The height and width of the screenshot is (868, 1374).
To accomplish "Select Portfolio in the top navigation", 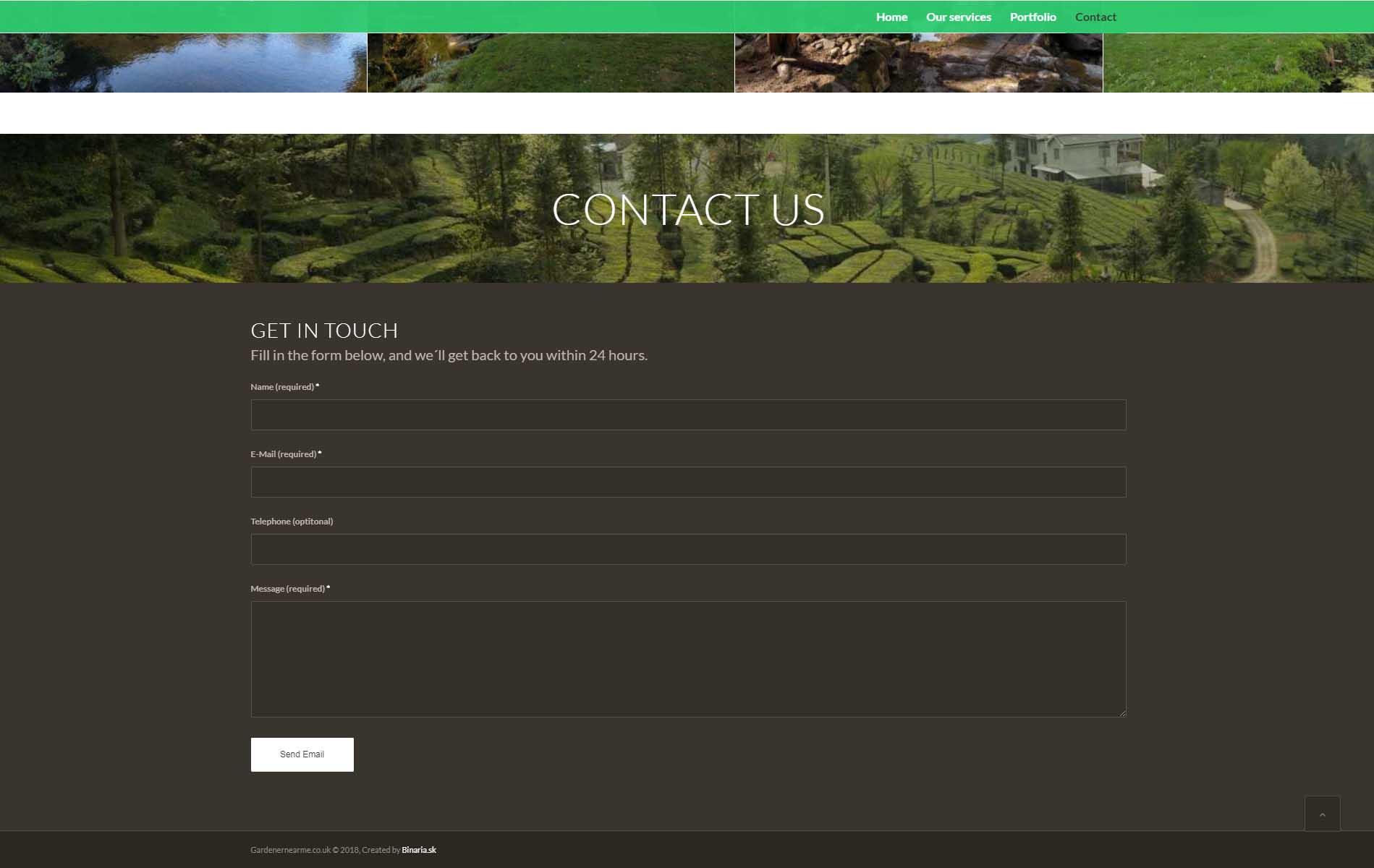I will tap(1032, 17).
